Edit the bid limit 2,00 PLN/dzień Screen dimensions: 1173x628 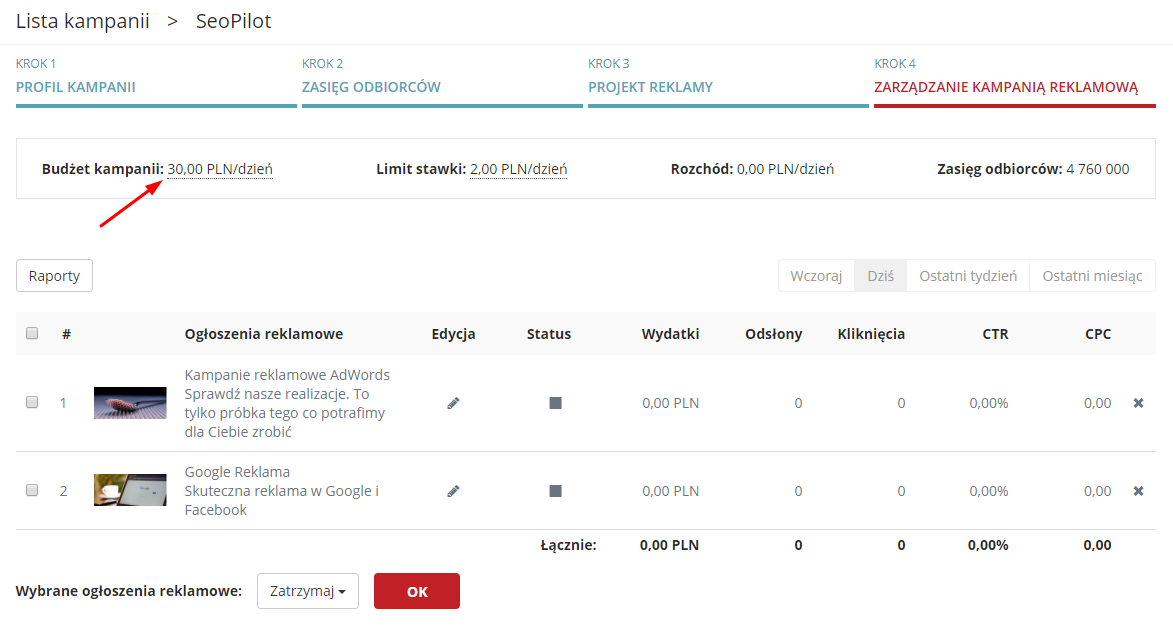pos(518,169)
